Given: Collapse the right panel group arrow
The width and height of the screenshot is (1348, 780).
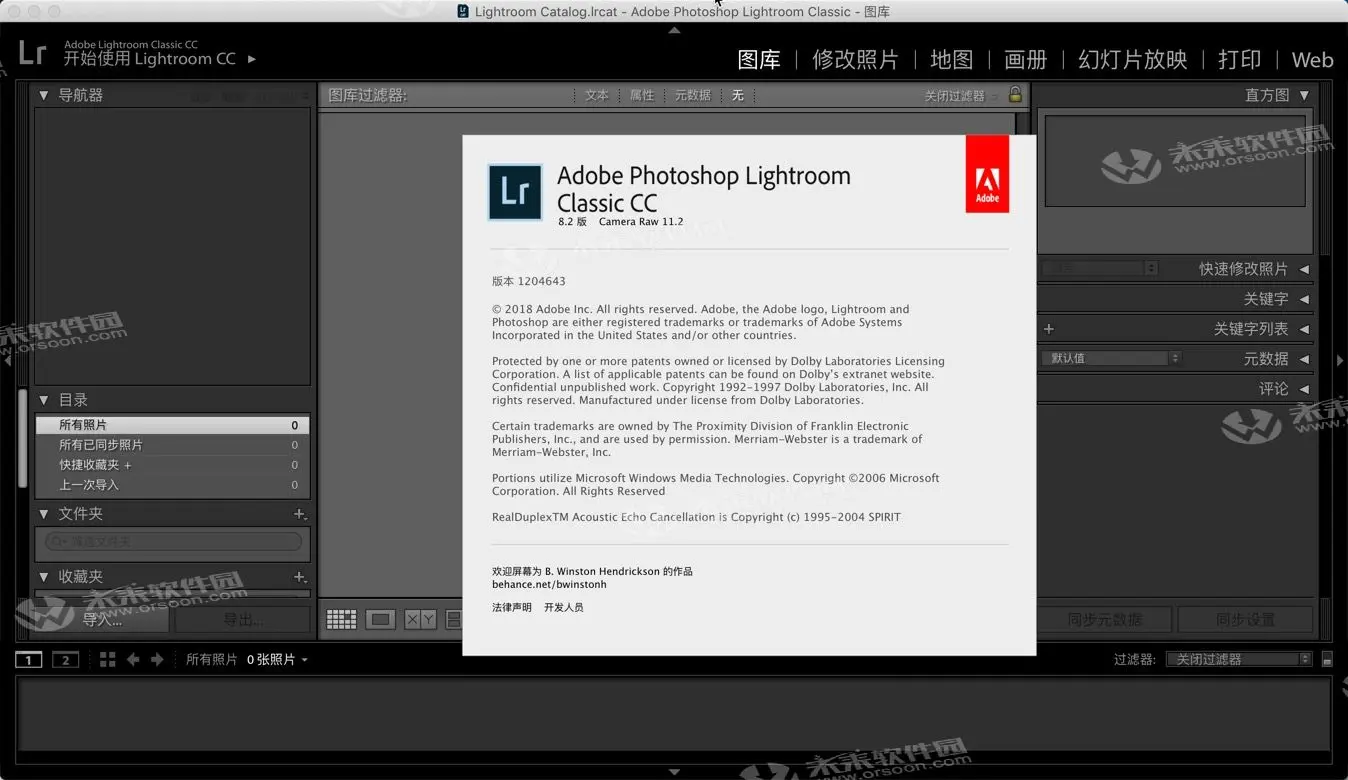Looking at the screenshot, I should (x=1341, y=360).
